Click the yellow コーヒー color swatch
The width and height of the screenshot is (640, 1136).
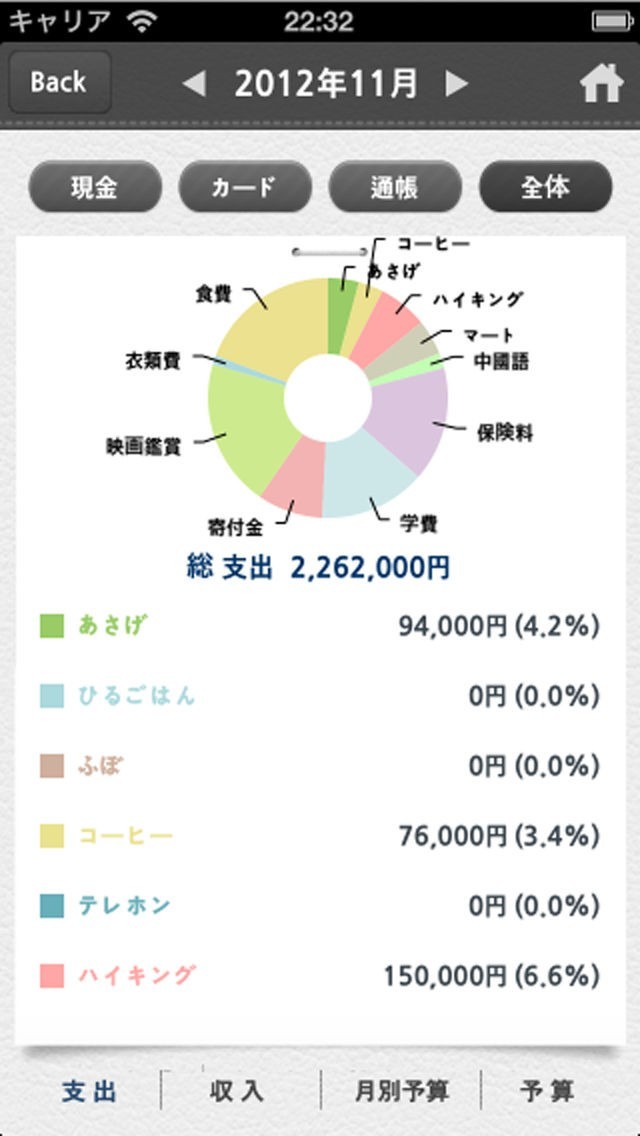click(x=52, y=836)
